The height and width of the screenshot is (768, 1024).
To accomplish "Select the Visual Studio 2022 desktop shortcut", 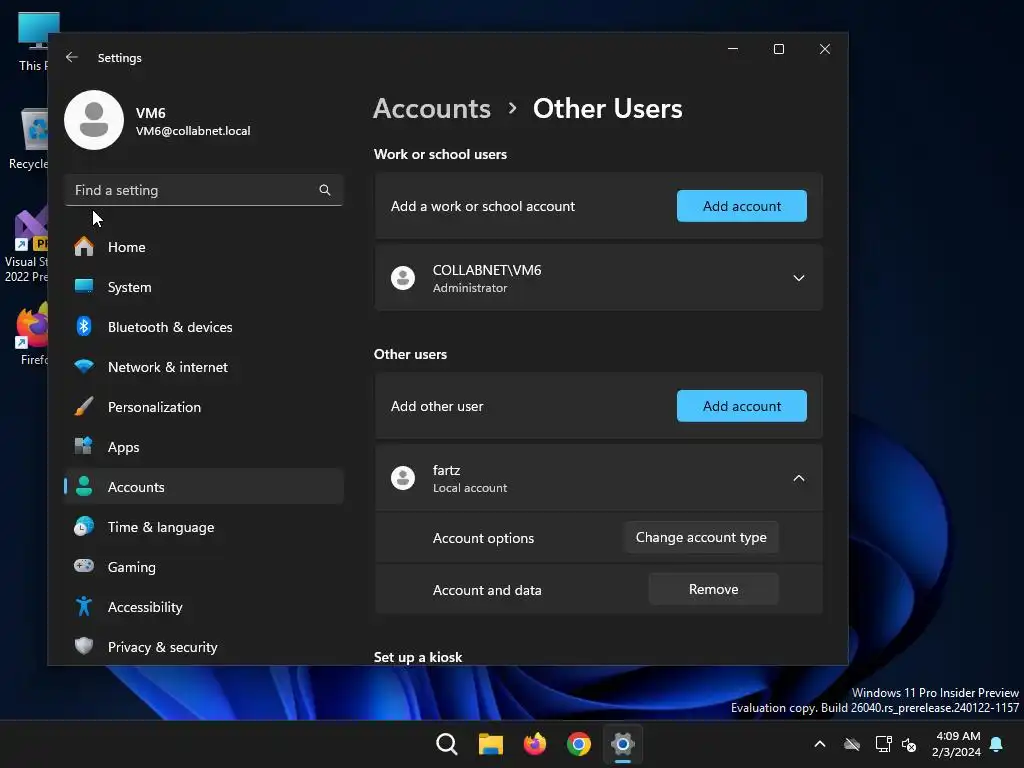I will coord(26,245).
